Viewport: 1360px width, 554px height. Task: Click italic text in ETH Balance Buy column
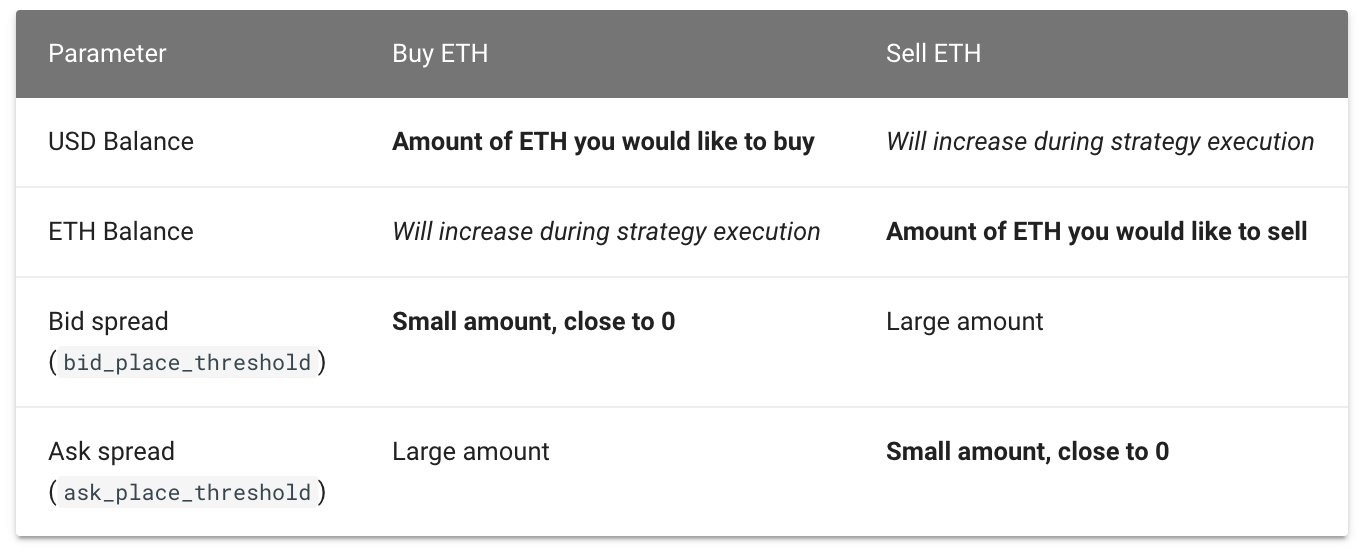pos(606,232)
